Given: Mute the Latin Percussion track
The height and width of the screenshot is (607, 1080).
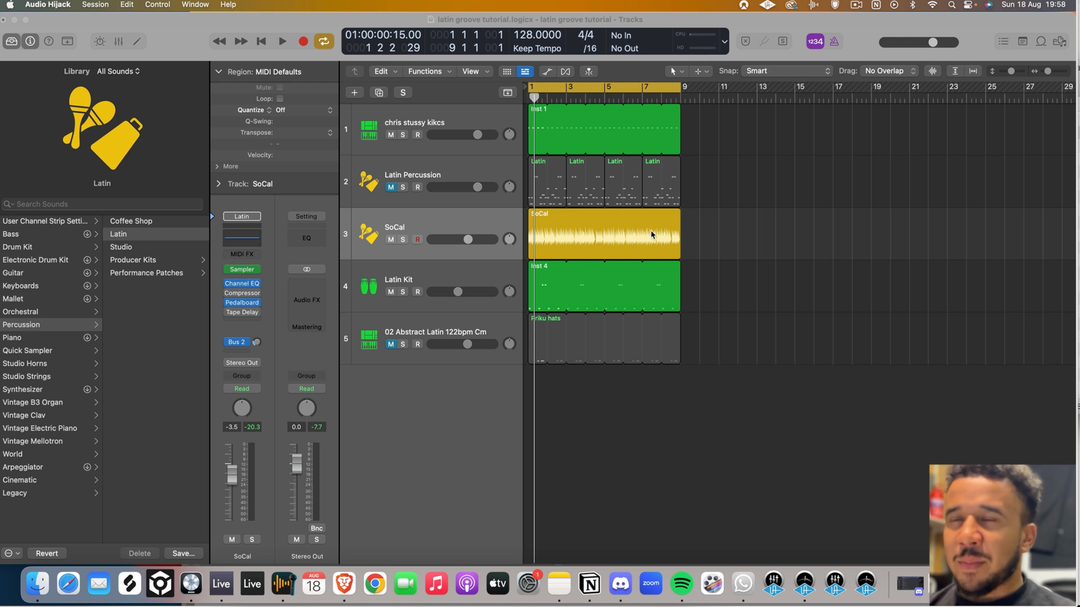Looking at the screenshot, I should 391,187.
